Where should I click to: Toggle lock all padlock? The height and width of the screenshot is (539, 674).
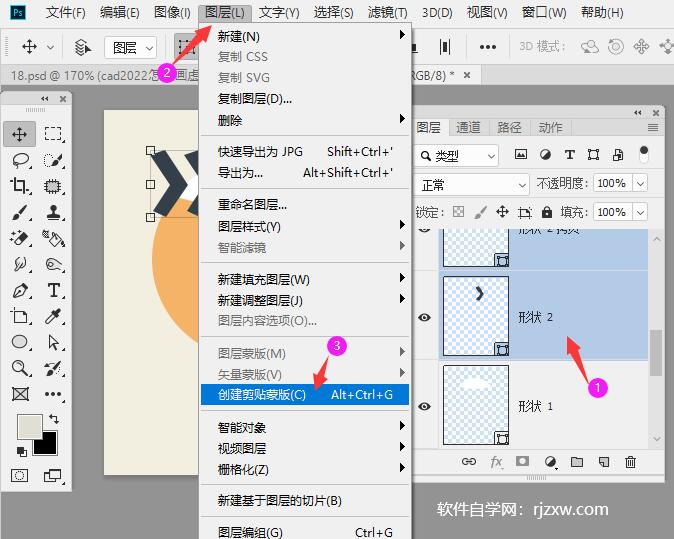click(x=547, y=212)
